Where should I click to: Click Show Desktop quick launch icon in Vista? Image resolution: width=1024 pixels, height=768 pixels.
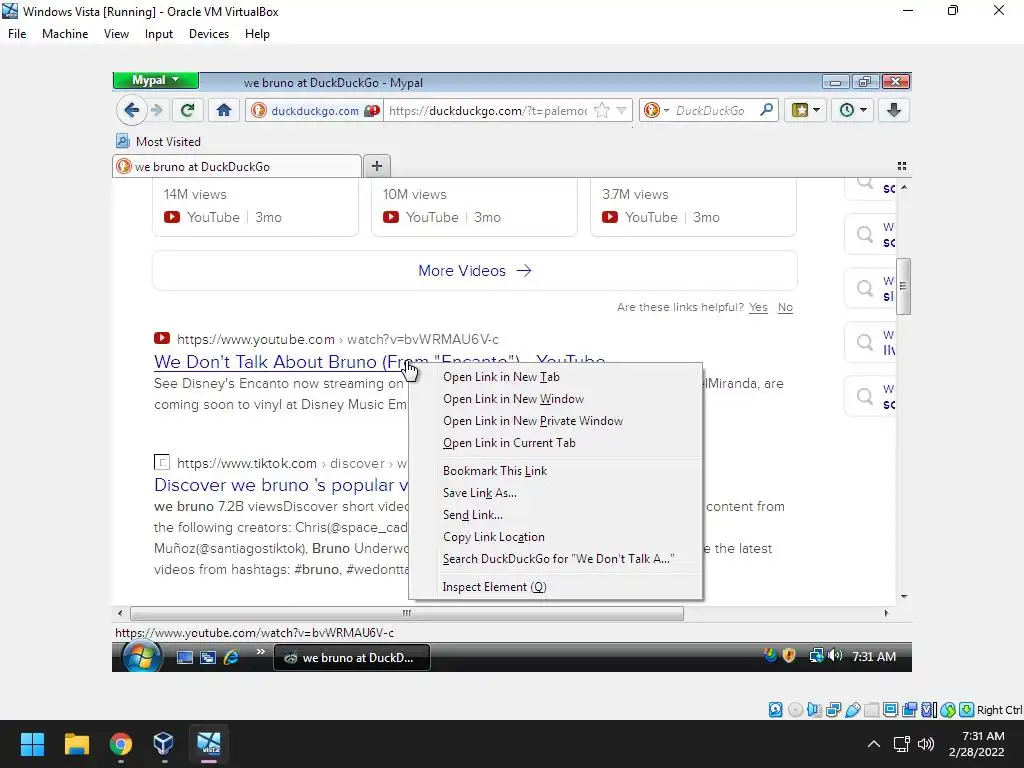(185, 658)
